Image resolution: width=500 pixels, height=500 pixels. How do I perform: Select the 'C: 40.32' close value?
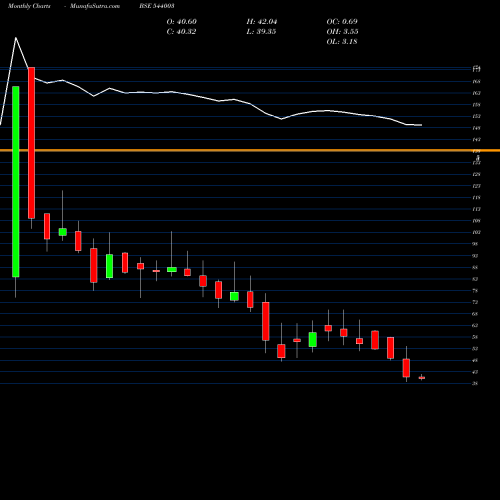pyautogui.click(x=181, y=32)
